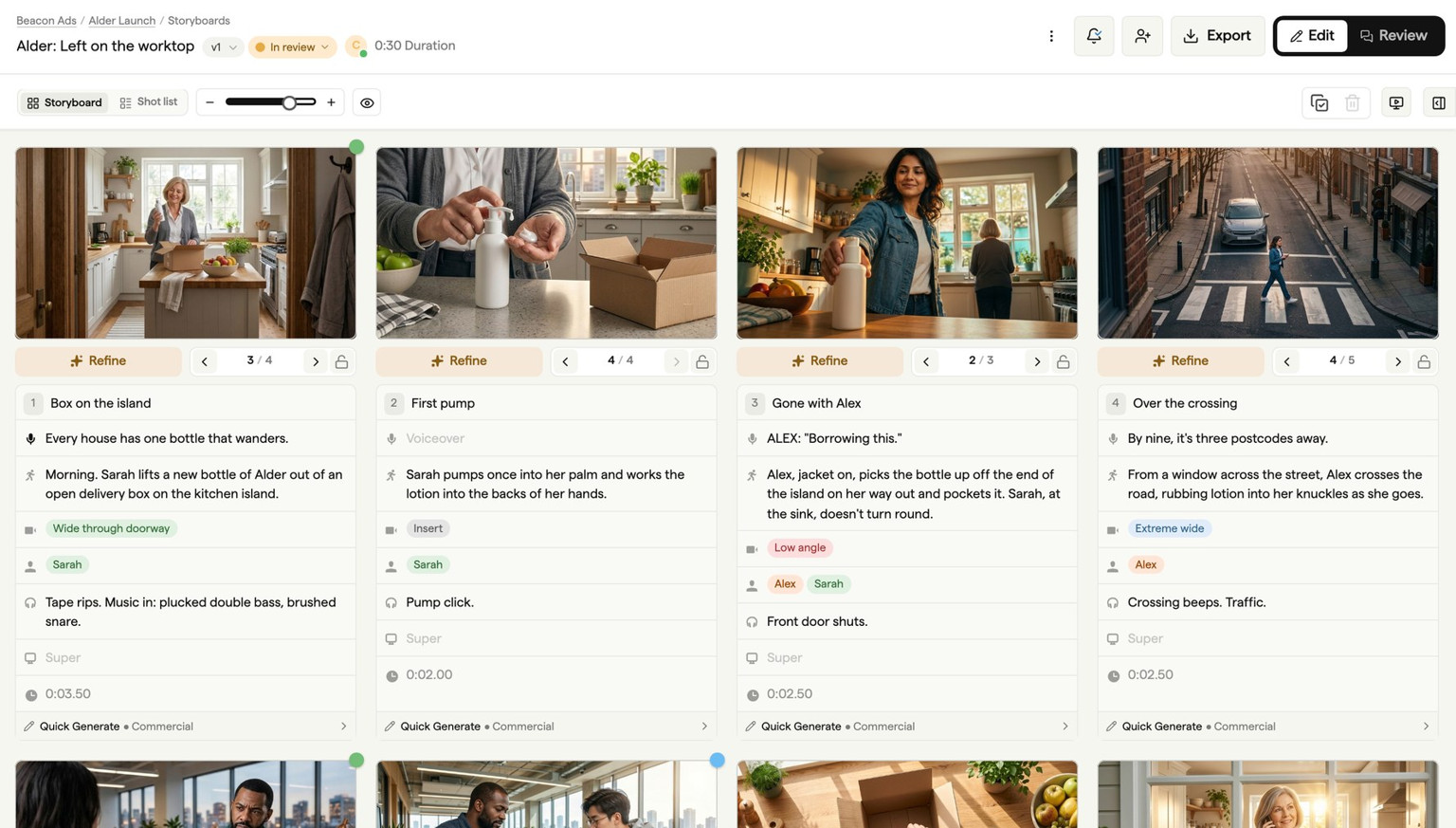Viewport: 1456px width, 828px height.
Task: Switch to Review mode
Action: tap(1393, 36)
